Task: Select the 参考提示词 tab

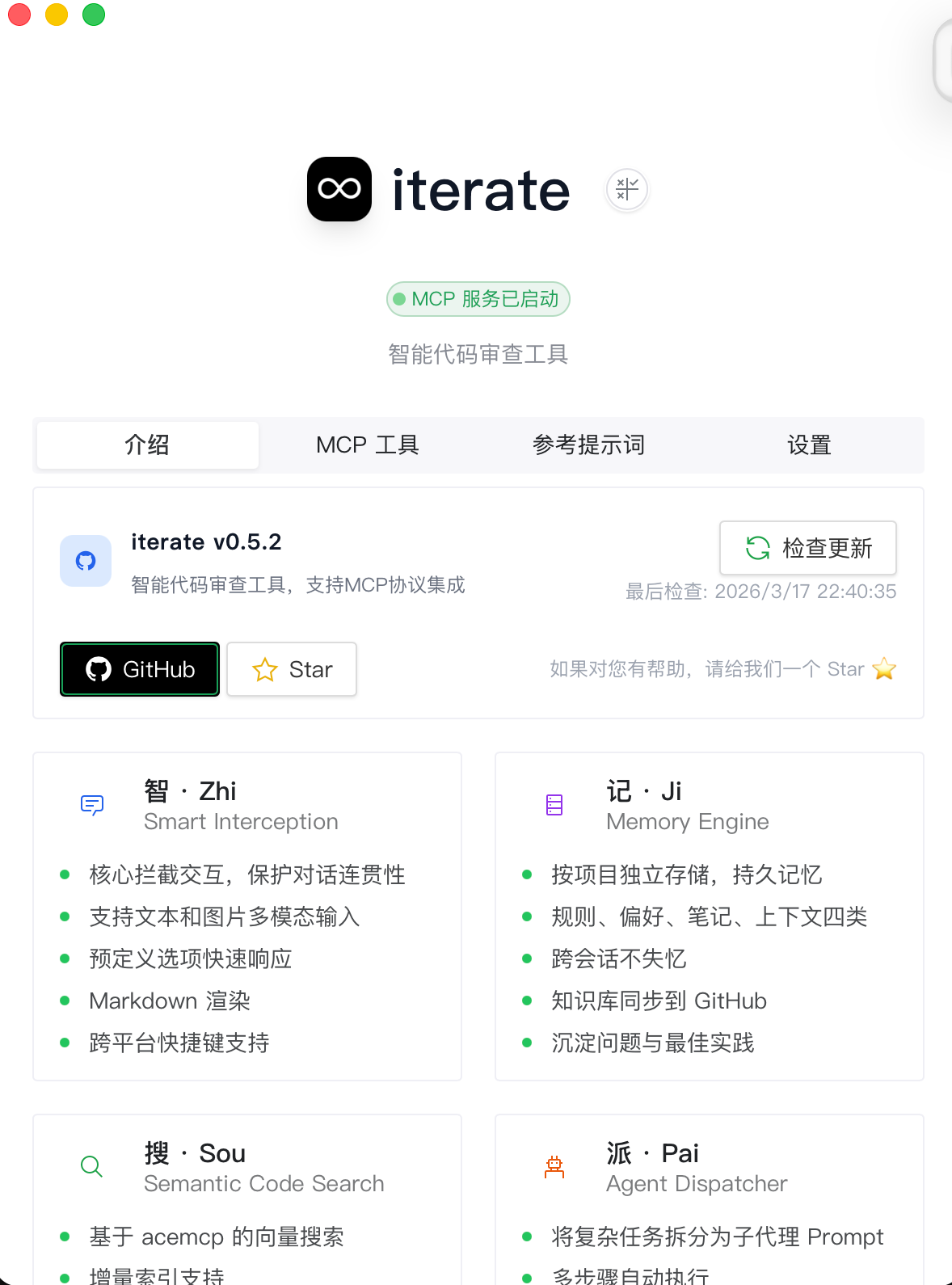Action: point(588,444)
